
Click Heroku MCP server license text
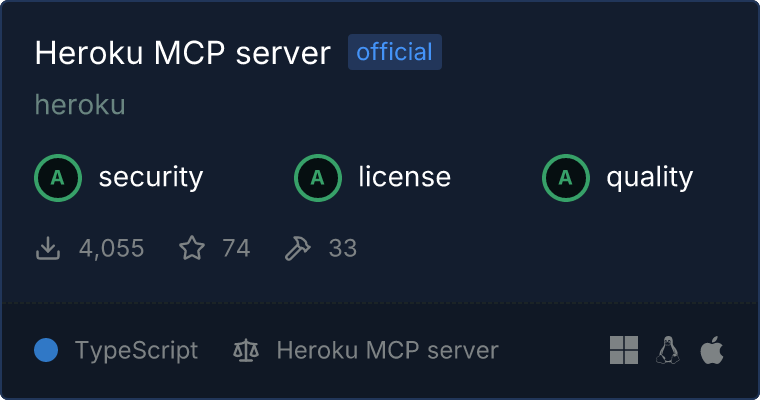387,350
